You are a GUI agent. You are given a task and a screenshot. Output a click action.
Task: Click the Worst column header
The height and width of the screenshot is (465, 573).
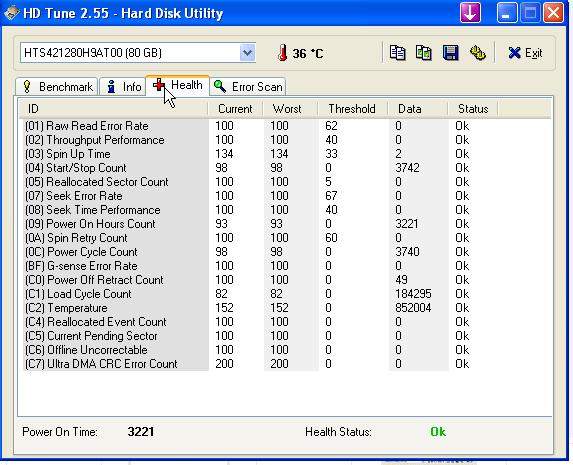point(290,109)
